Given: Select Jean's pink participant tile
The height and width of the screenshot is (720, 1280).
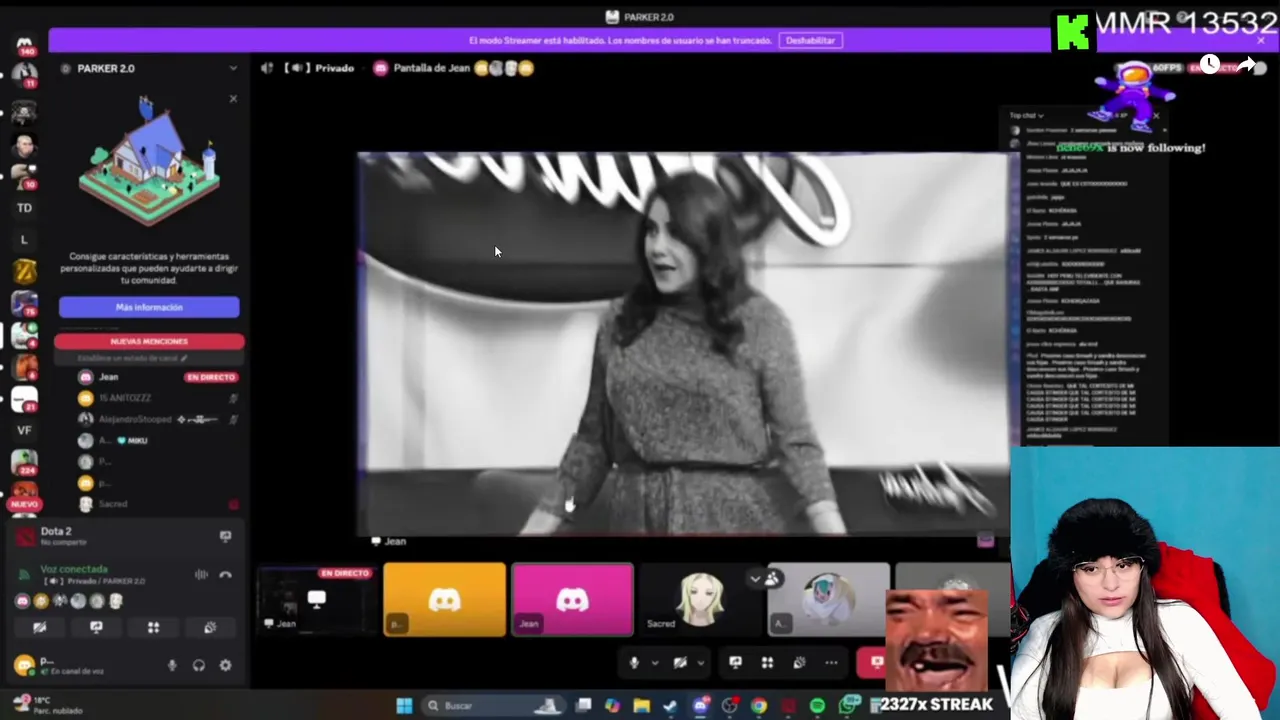Looking at the screenshot, I should point(572,599).
